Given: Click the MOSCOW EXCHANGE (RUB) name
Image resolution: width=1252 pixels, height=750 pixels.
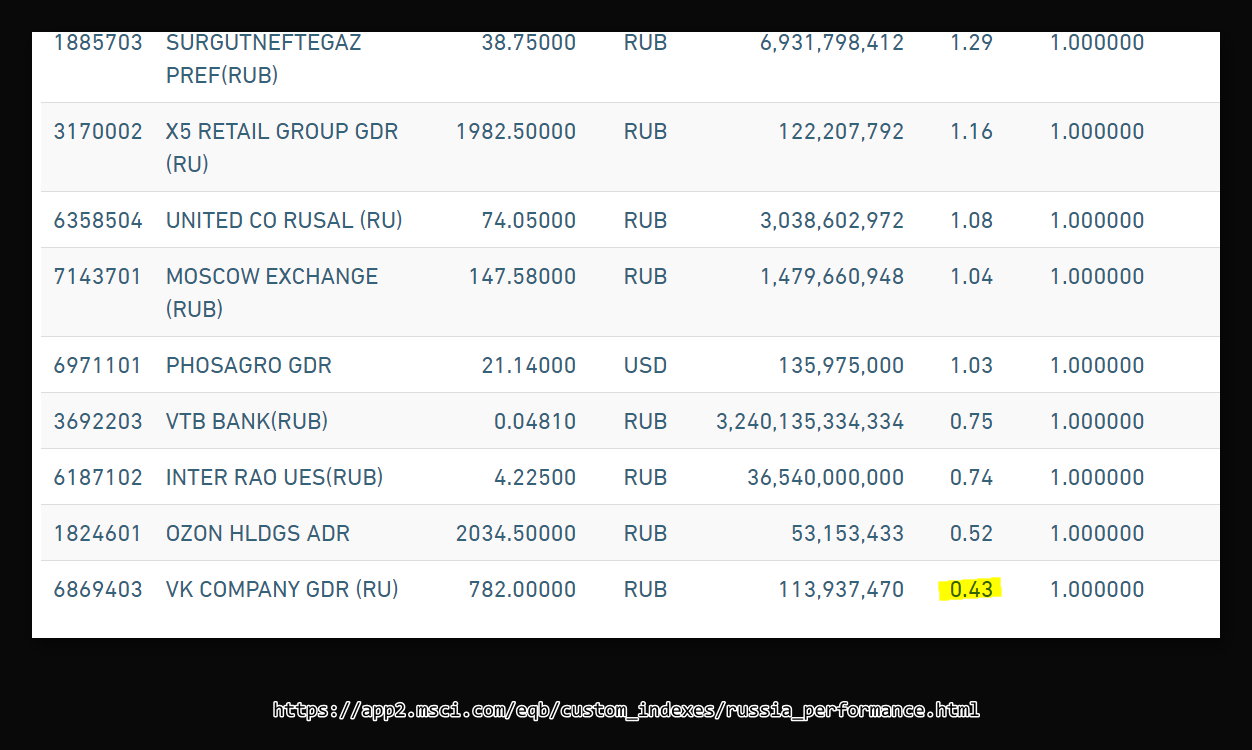Looking at the screenshot, I should [x=272, y=292].
